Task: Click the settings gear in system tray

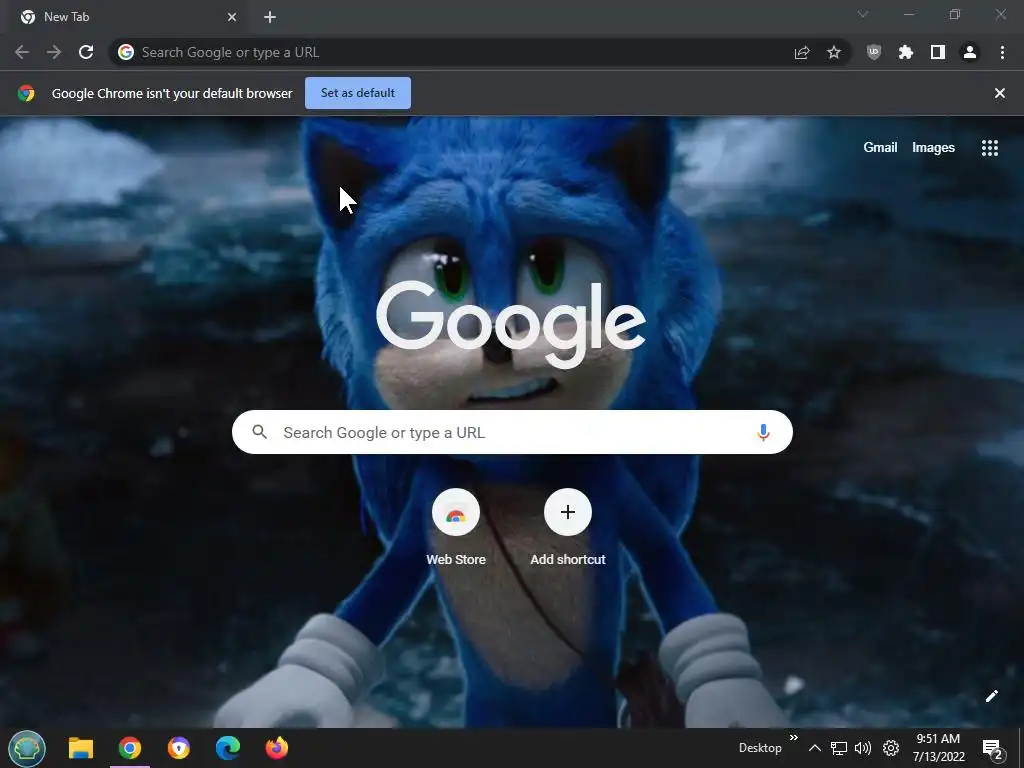Action: click(x=891, y=748)
